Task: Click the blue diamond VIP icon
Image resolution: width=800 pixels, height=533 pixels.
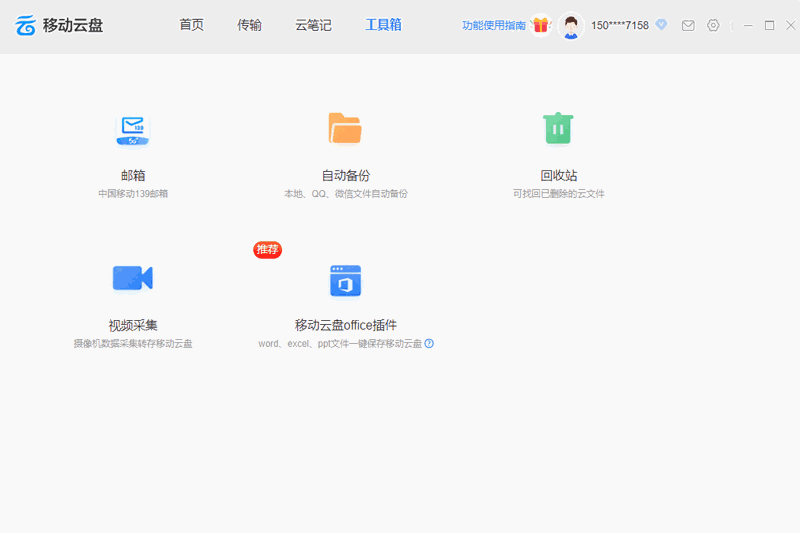Action: [661, 25]
